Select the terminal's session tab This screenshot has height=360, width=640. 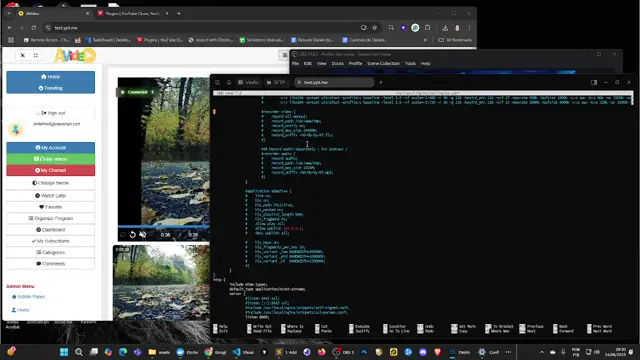tap(334, 82)
